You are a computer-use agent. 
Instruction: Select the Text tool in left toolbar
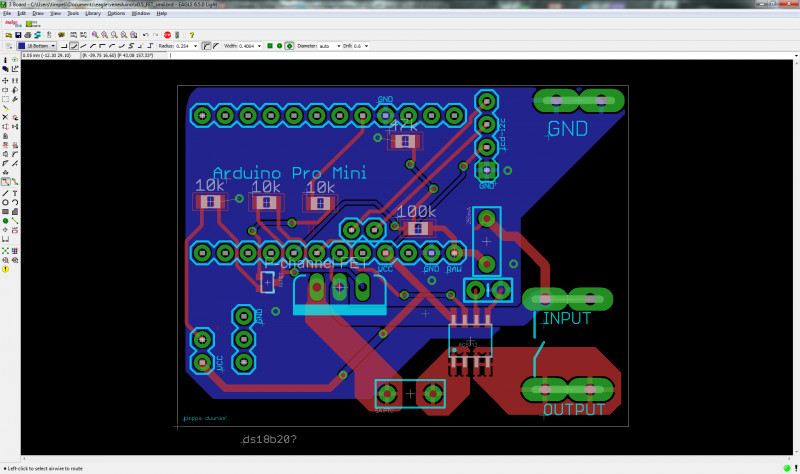click(x=17, y=193)
